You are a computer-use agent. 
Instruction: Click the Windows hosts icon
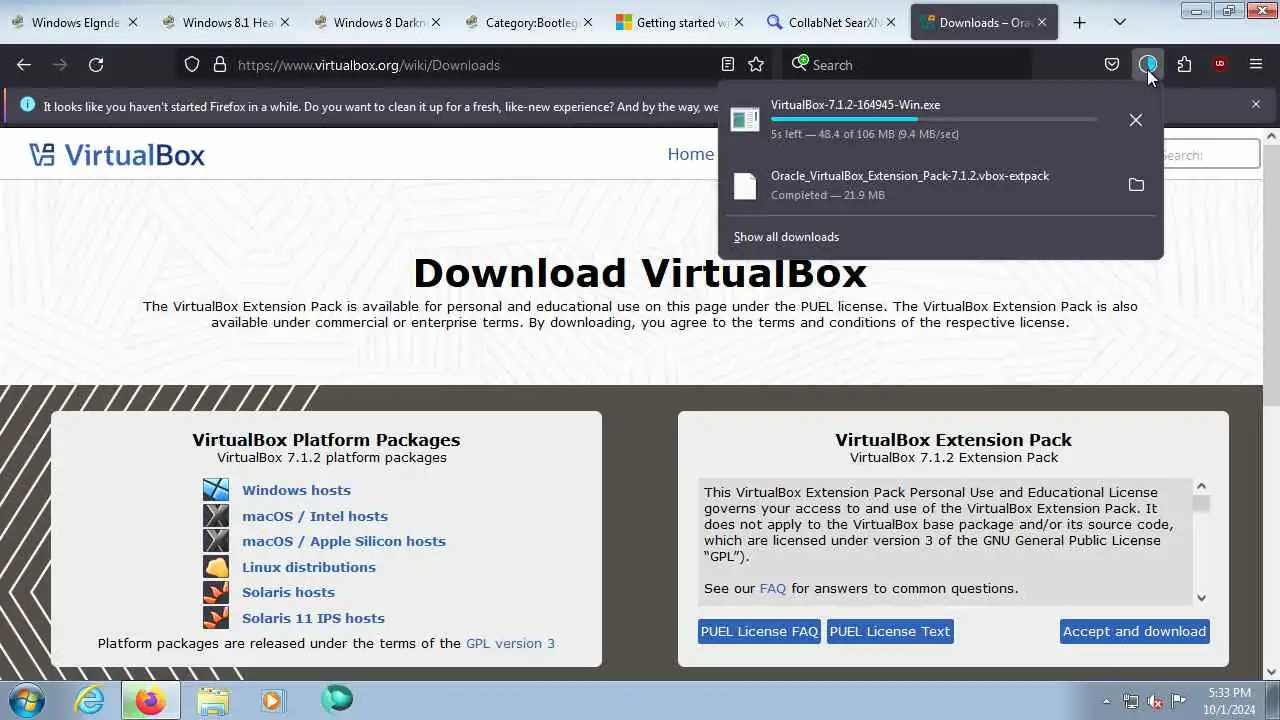pos(216,490)
